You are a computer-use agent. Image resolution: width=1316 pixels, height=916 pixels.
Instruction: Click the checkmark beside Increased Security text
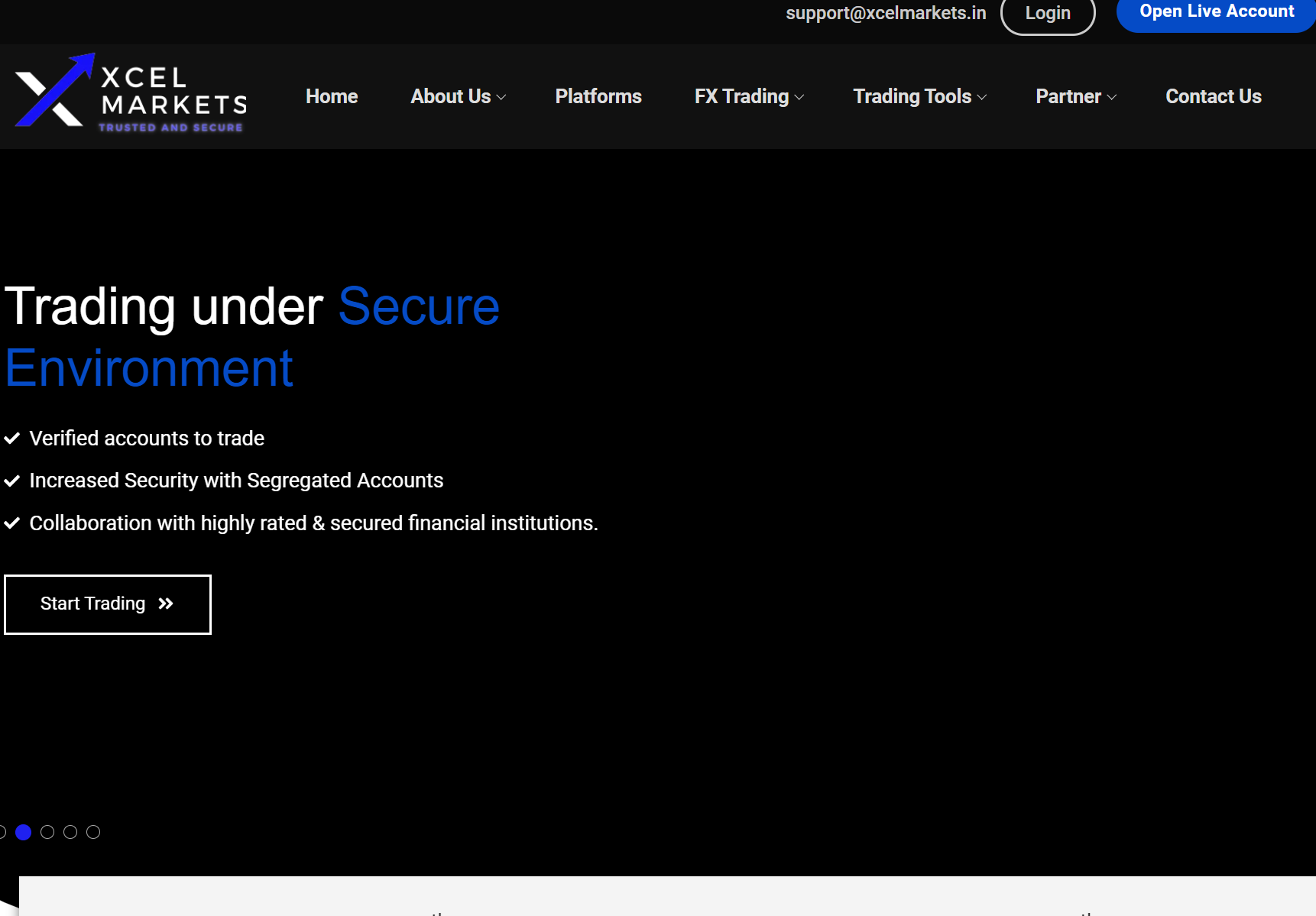12,481
